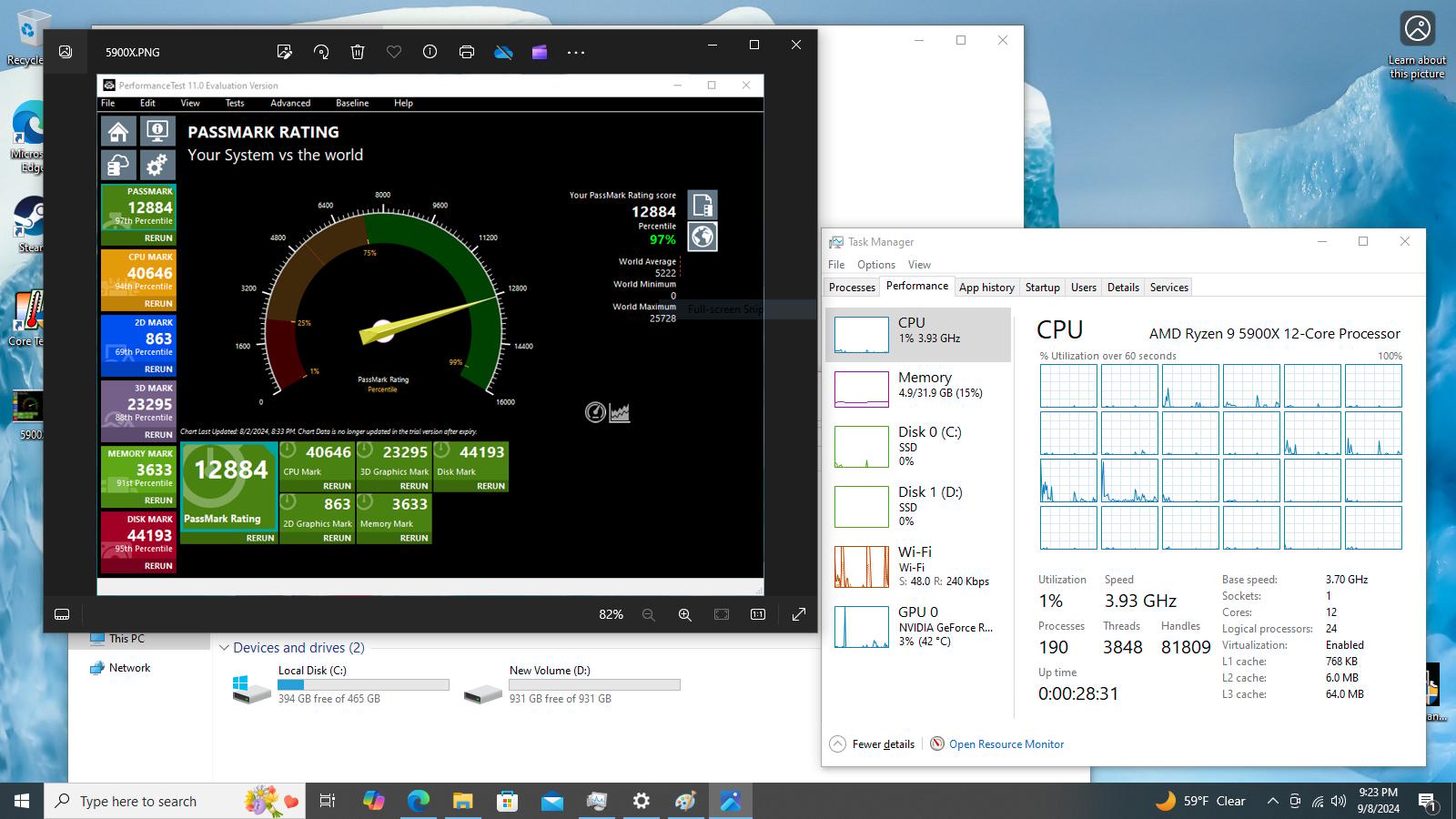Open the File menu in Task Manager
1456x819 pixels.
[x=836, y=265]
